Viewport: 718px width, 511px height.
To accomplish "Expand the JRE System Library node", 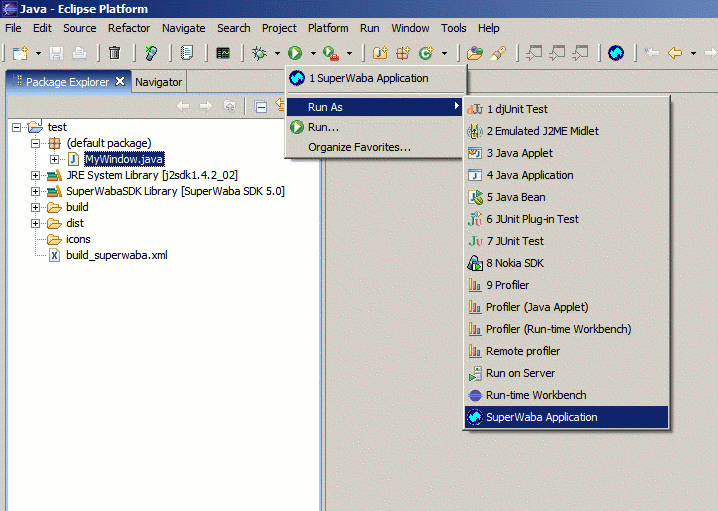I will pos(37,176).
